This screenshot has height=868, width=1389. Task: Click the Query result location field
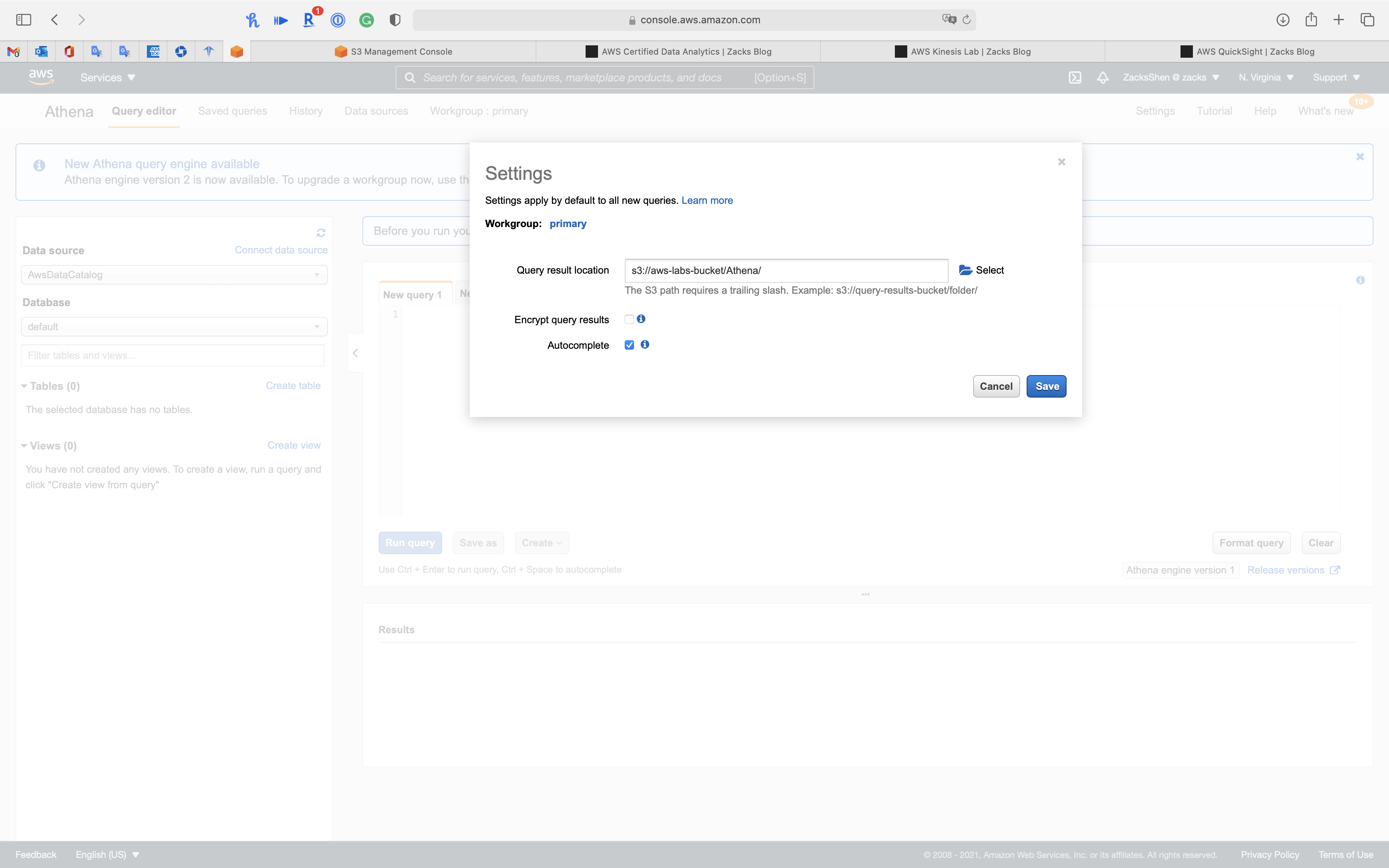click(x=785, y=270)
